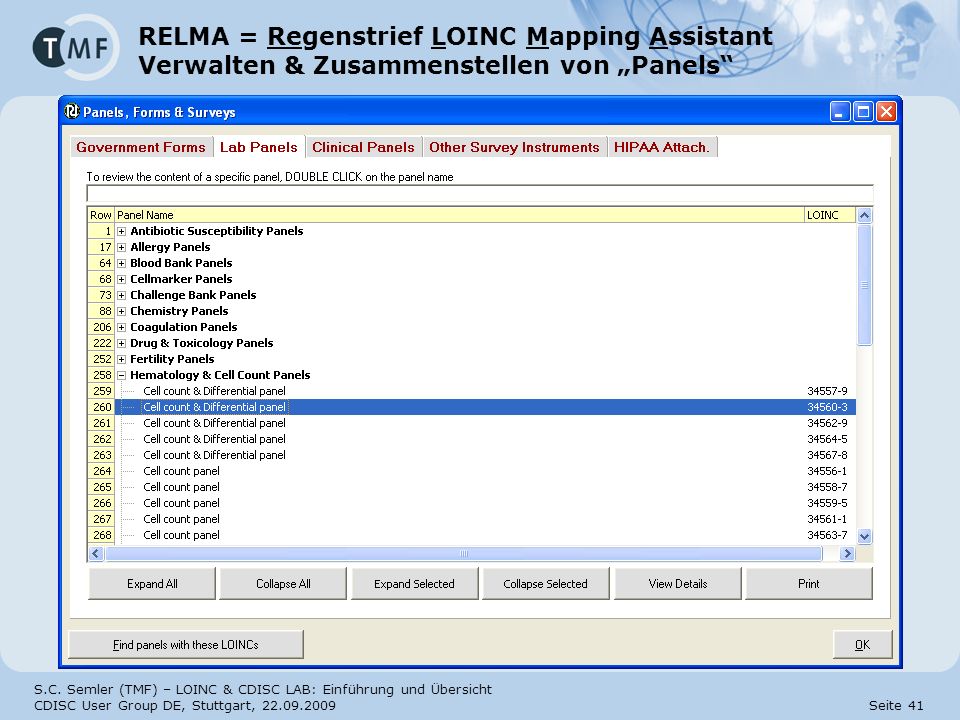The image size is (960, 720).
Task: Select highlighted panel row 260
Action: tap(485, 407)
